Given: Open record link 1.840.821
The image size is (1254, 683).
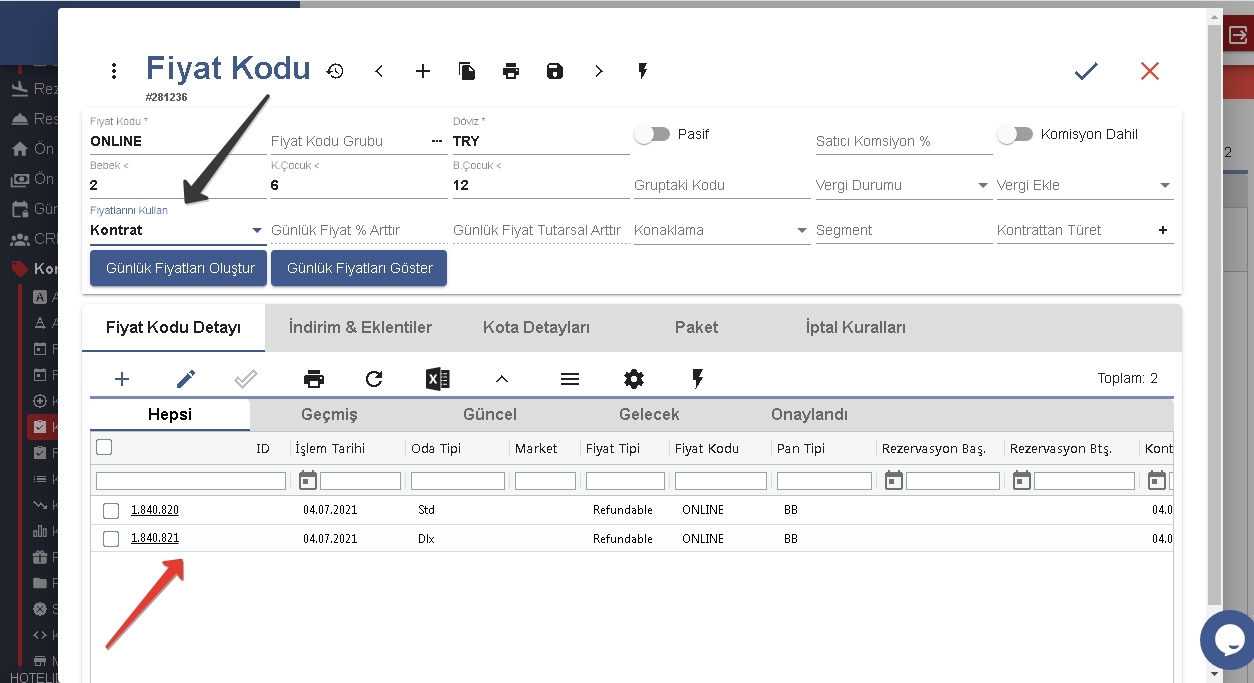Looking at the screenshot, I should tap(155, 538).
